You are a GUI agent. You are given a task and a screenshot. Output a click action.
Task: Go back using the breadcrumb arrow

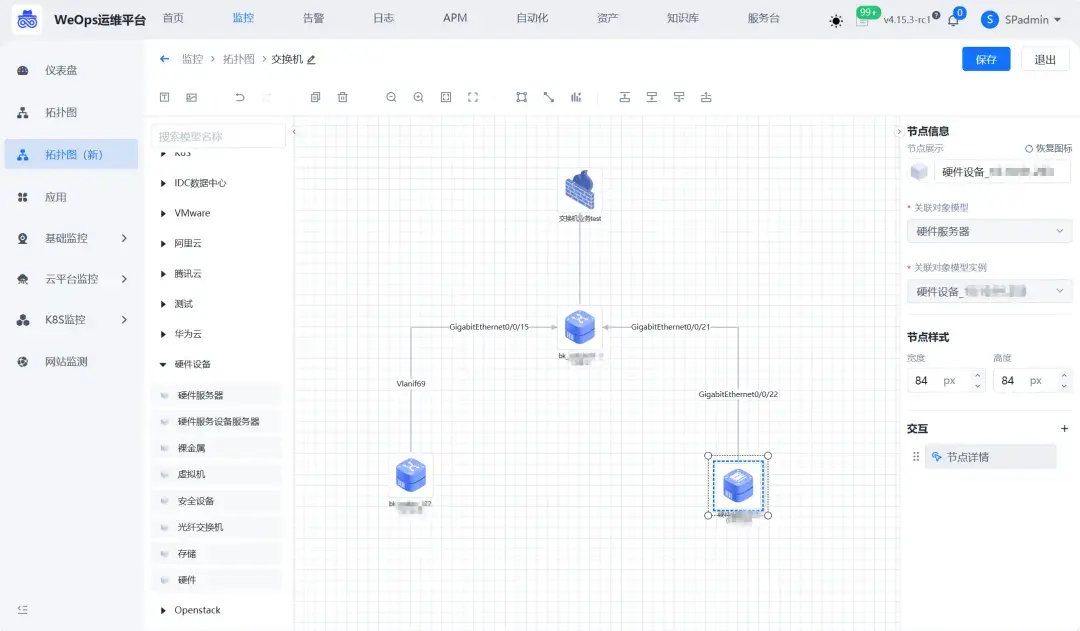(x=165, y=59)
